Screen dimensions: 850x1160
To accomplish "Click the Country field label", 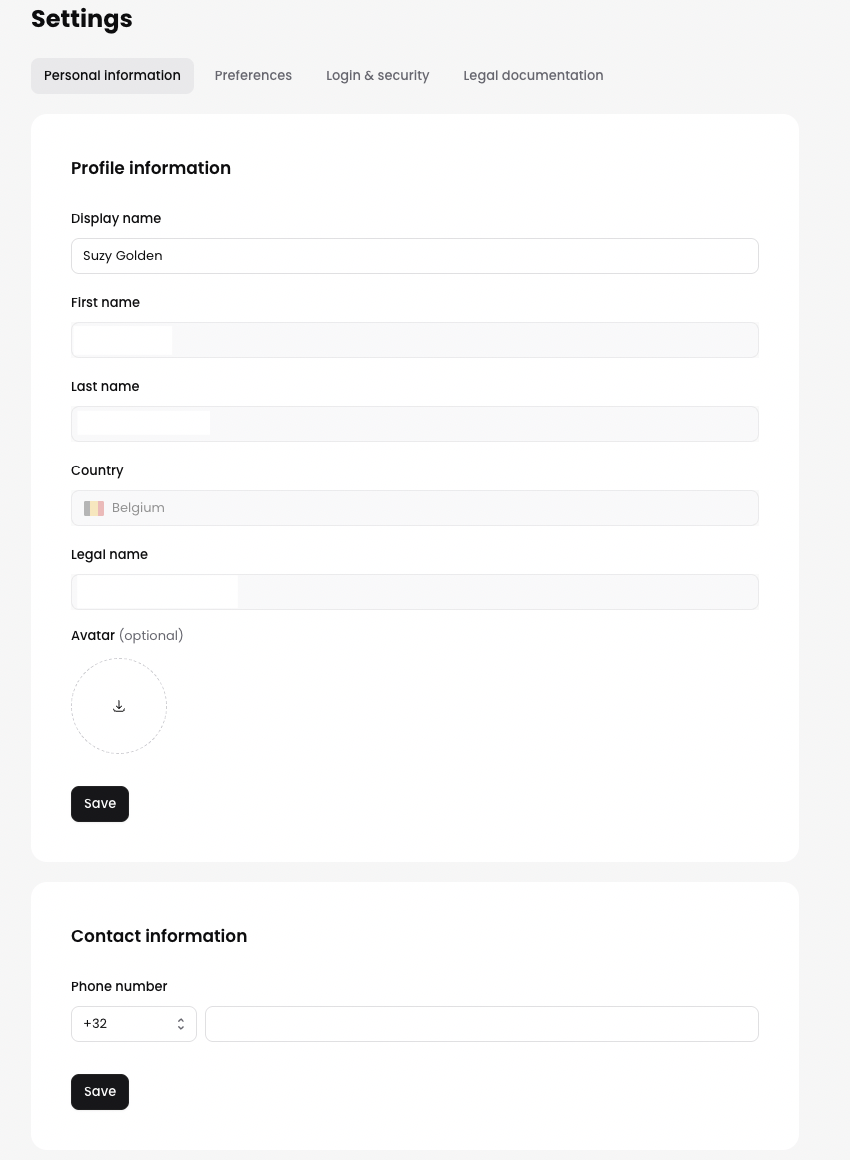I will (x=97, y=471).
